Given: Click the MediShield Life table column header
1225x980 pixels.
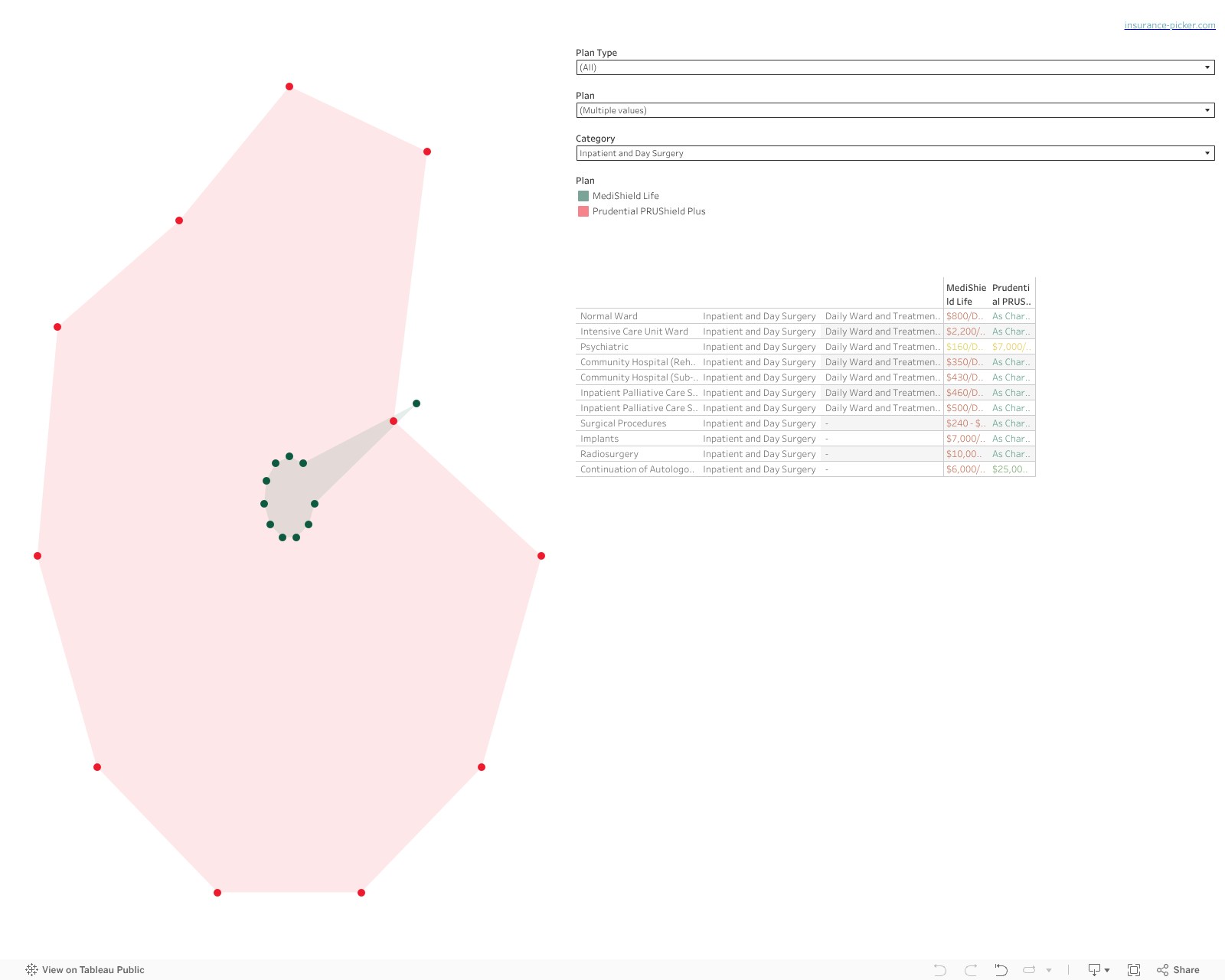Looking at the screenshot, I should [966, 295].
